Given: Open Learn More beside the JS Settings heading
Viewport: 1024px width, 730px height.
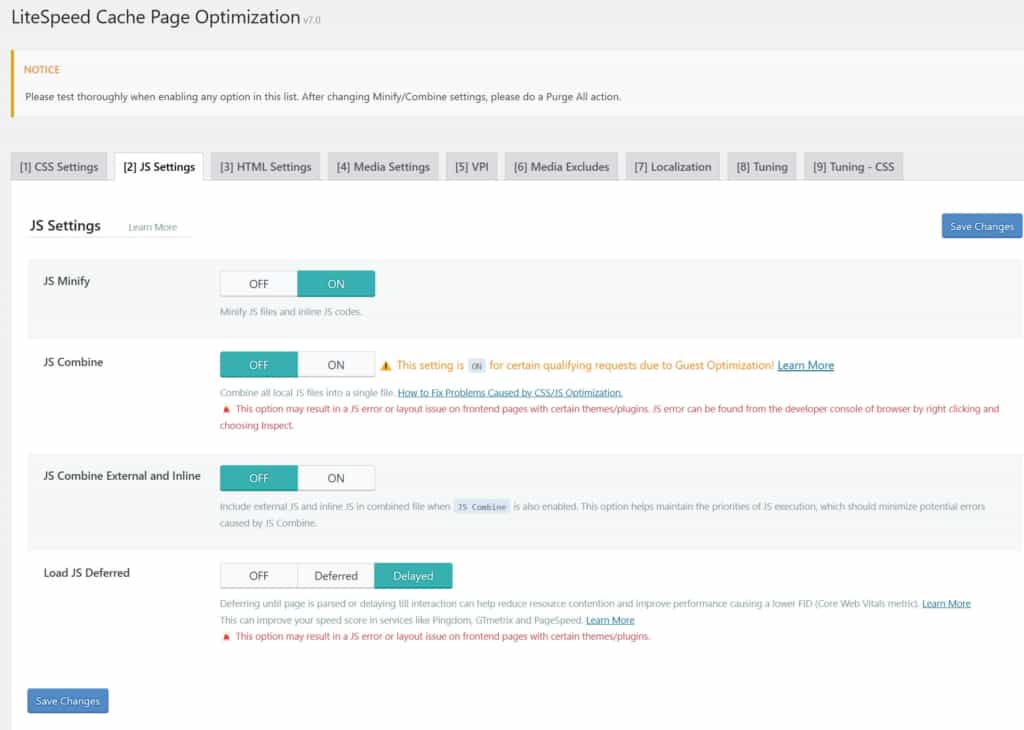Looking at the screenshot, I should point(152,227).
